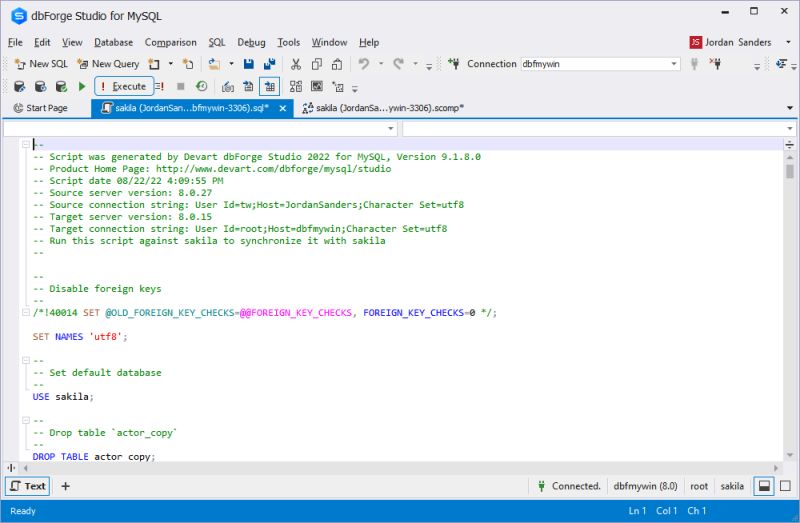Click the Save All icon

pos(269,64)
